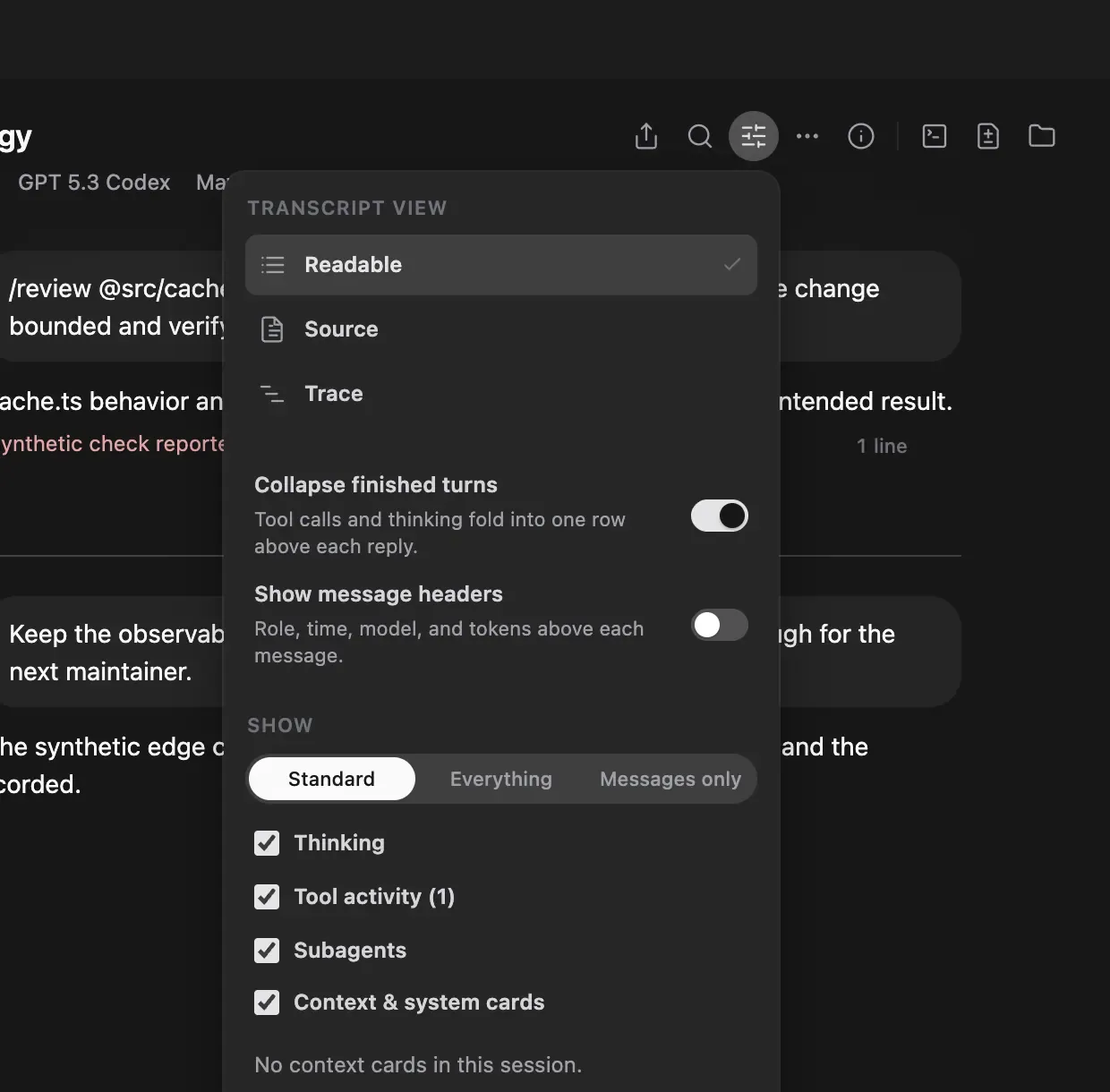Uncheck the Tool activity (1) checkbox

(x=267, y=897)
